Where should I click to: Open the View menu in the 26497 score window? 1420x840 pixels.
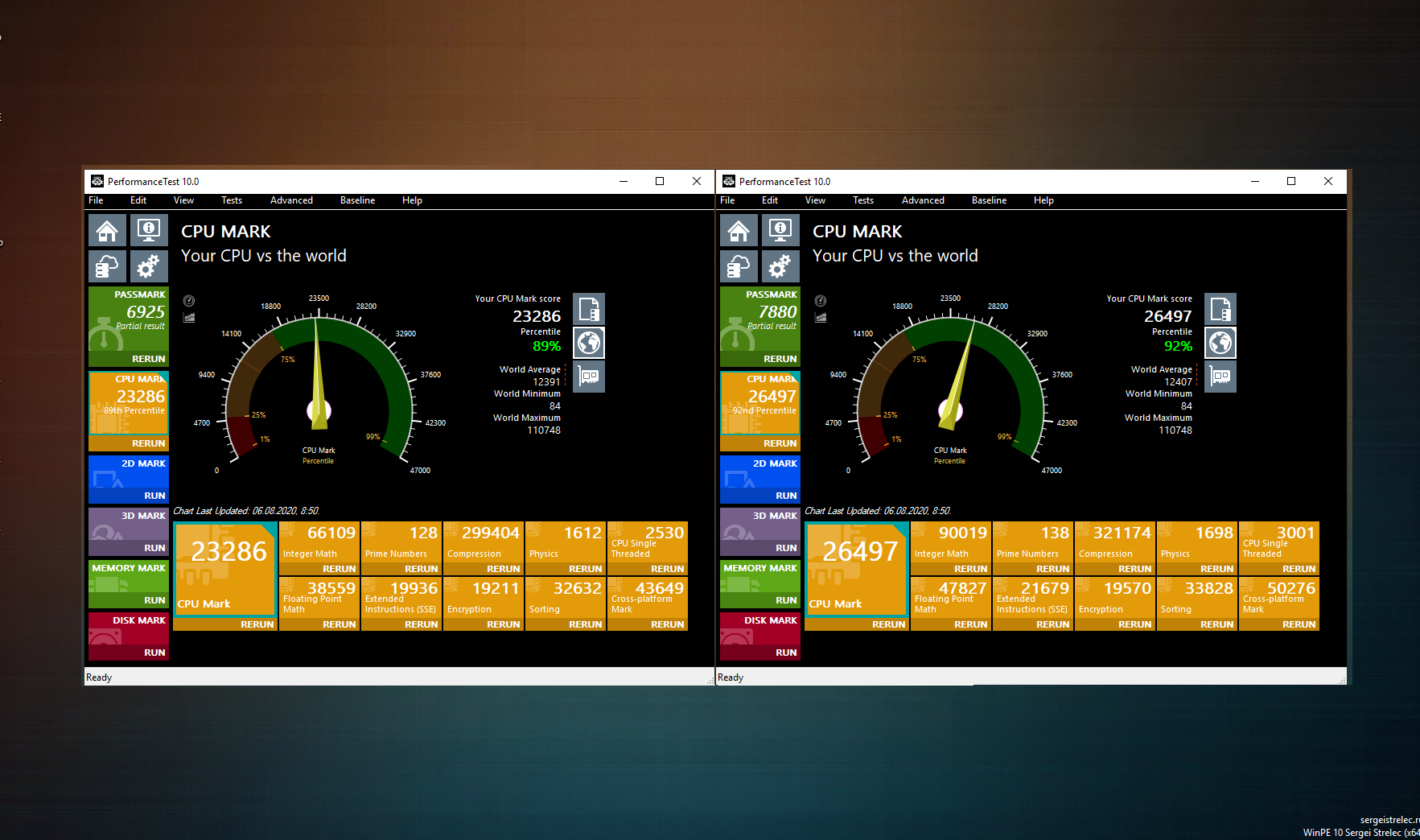click(815, 200)
